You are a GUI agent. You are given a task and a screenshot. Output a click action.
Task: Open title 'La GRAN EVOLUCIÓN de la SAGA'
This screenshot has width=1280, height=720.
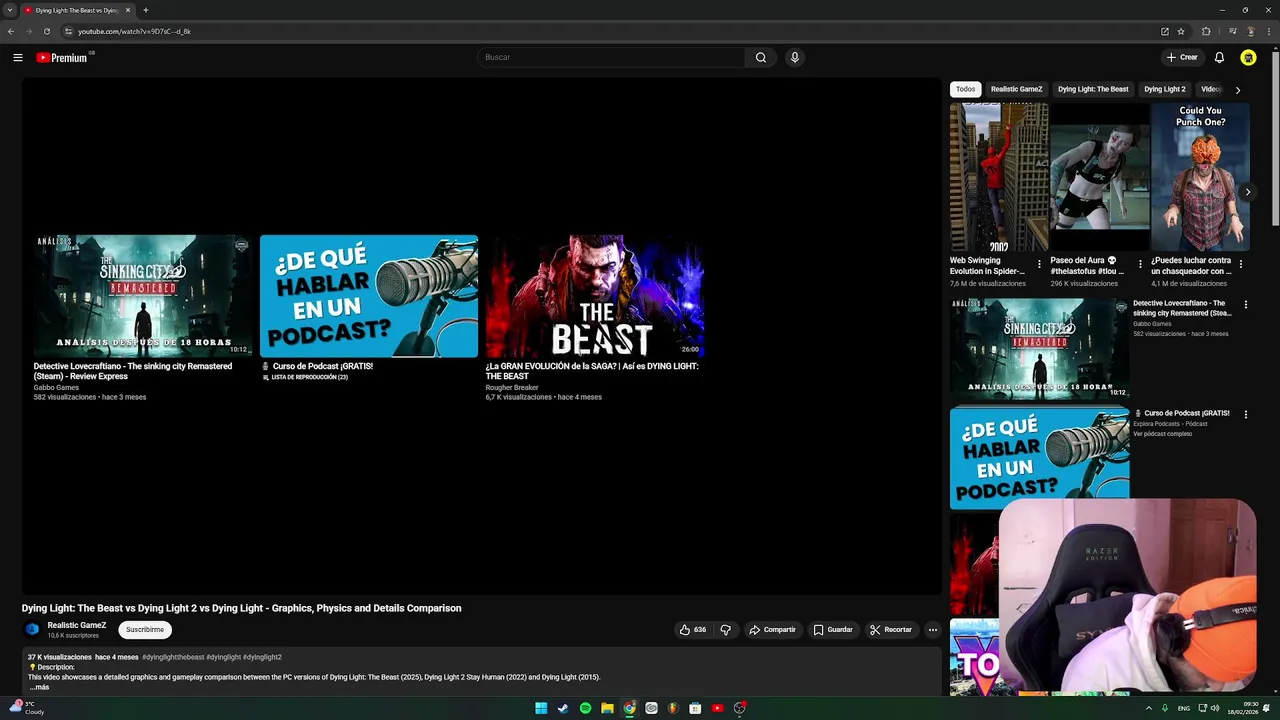592,371
